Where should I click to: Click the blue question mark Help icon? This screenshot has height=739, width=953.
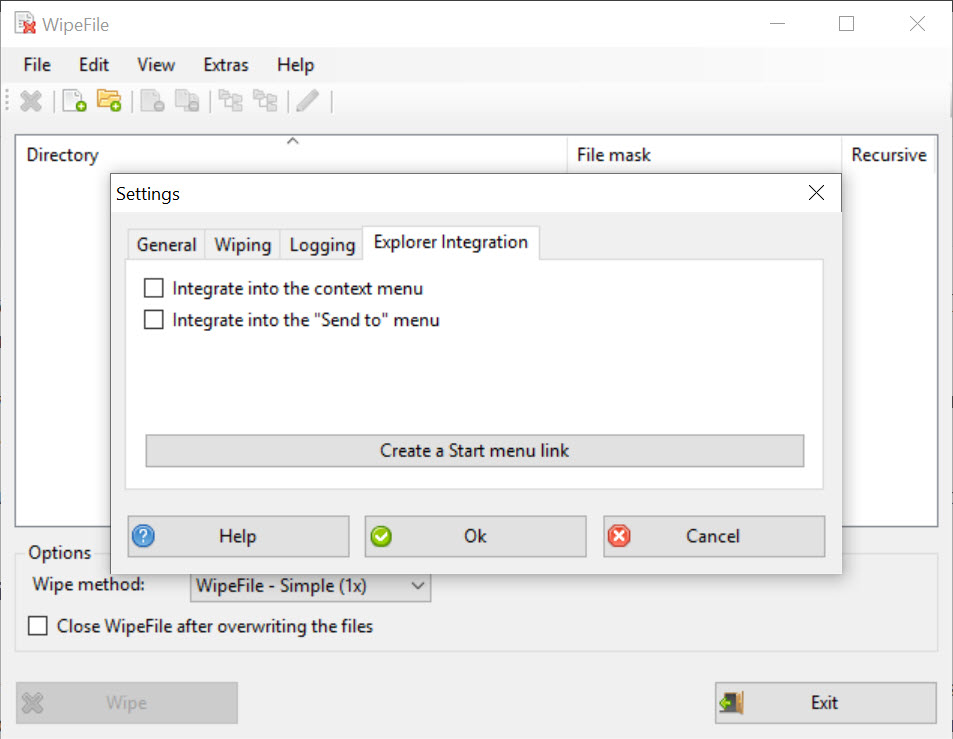pyautogui.click(x=143, y=536)
